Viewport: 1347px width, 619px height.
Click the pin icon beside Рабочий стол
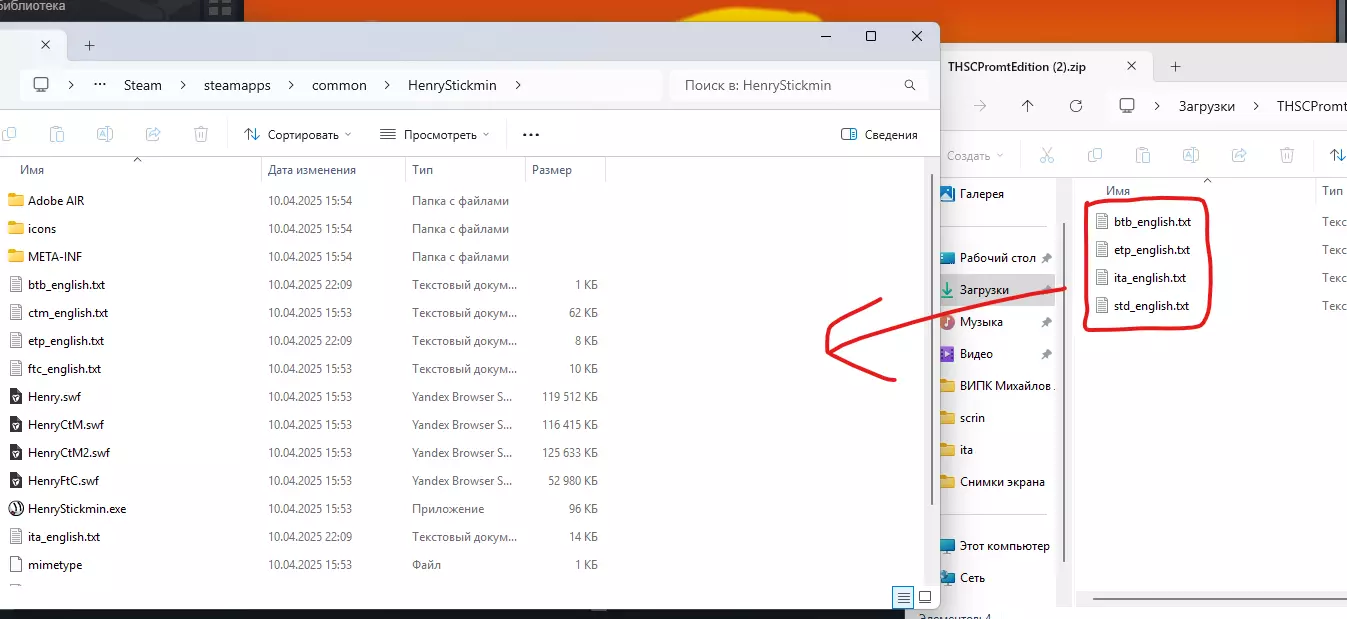pos(1046,258)
